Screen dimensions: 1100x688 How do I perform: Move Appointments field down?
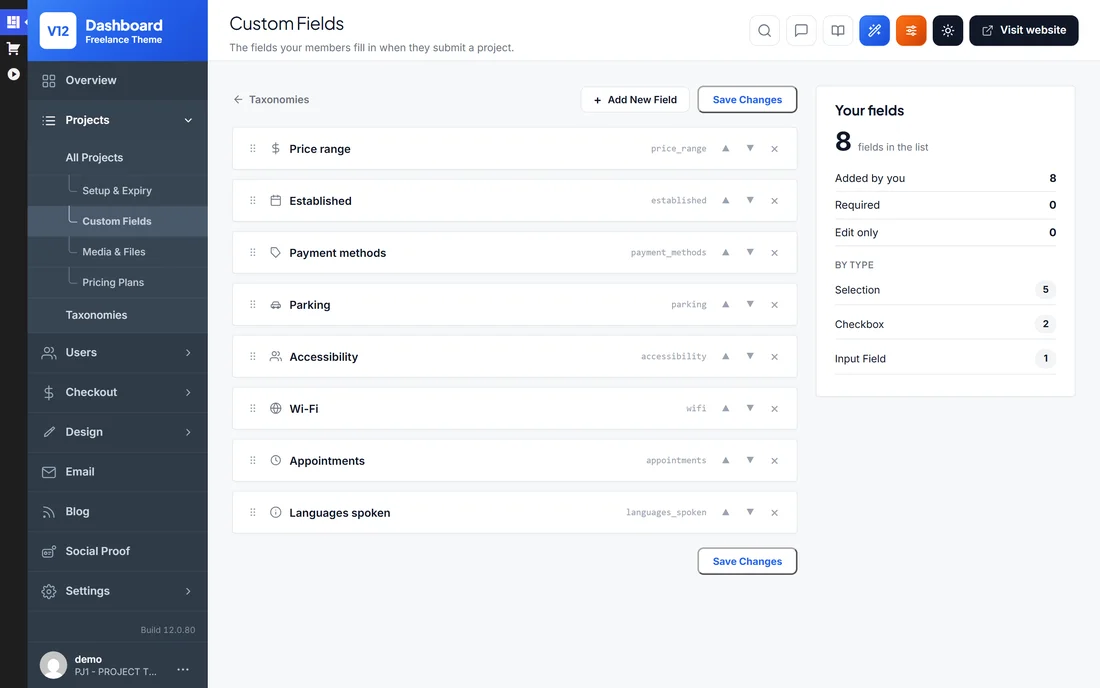750,459
